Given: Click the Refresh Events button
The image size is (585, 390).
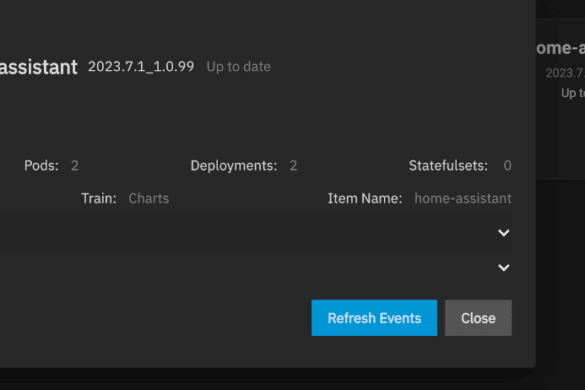Looking at the screenshot, I should 374,318.
